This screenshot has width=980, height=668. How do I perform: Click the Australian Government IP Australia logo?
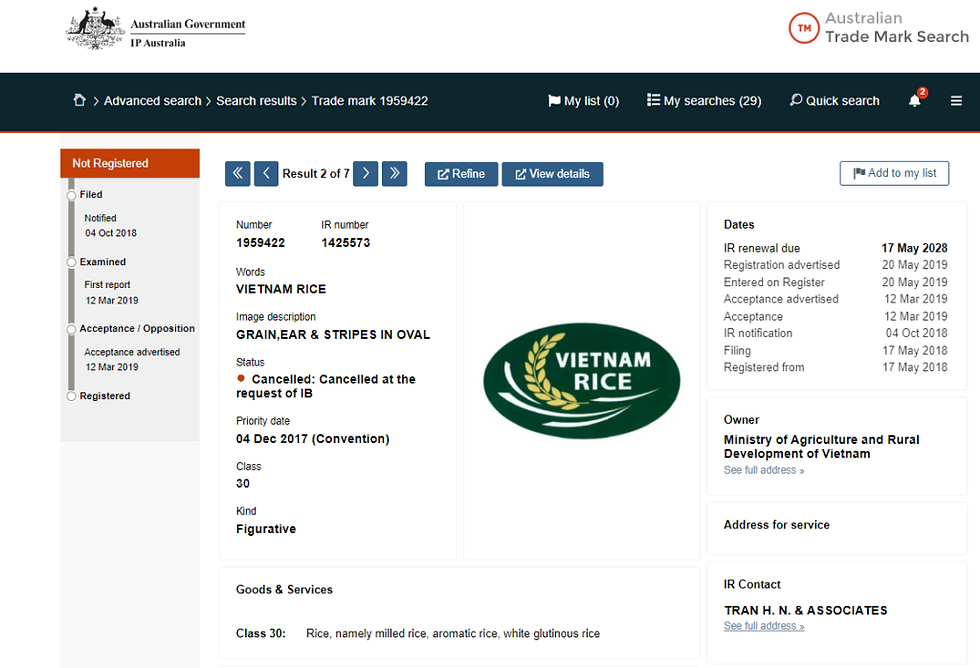(156, 29)
